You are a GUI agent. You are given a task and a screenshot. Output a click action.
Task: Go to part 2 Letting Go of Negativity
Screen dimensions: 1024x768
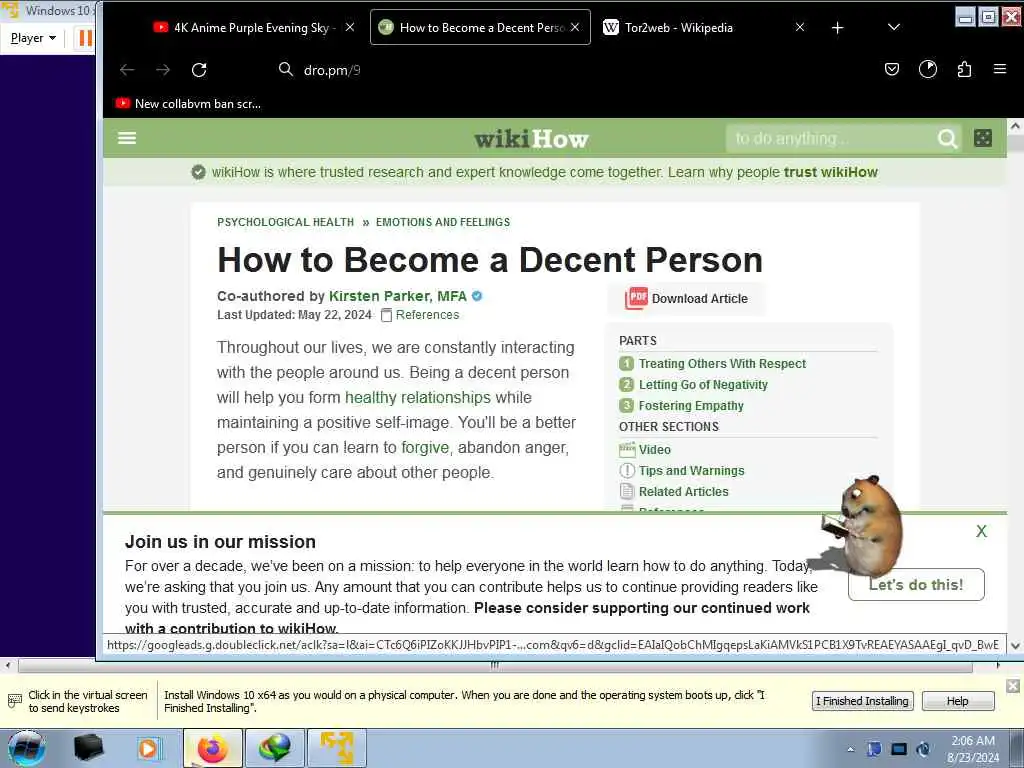coord(703,385)
